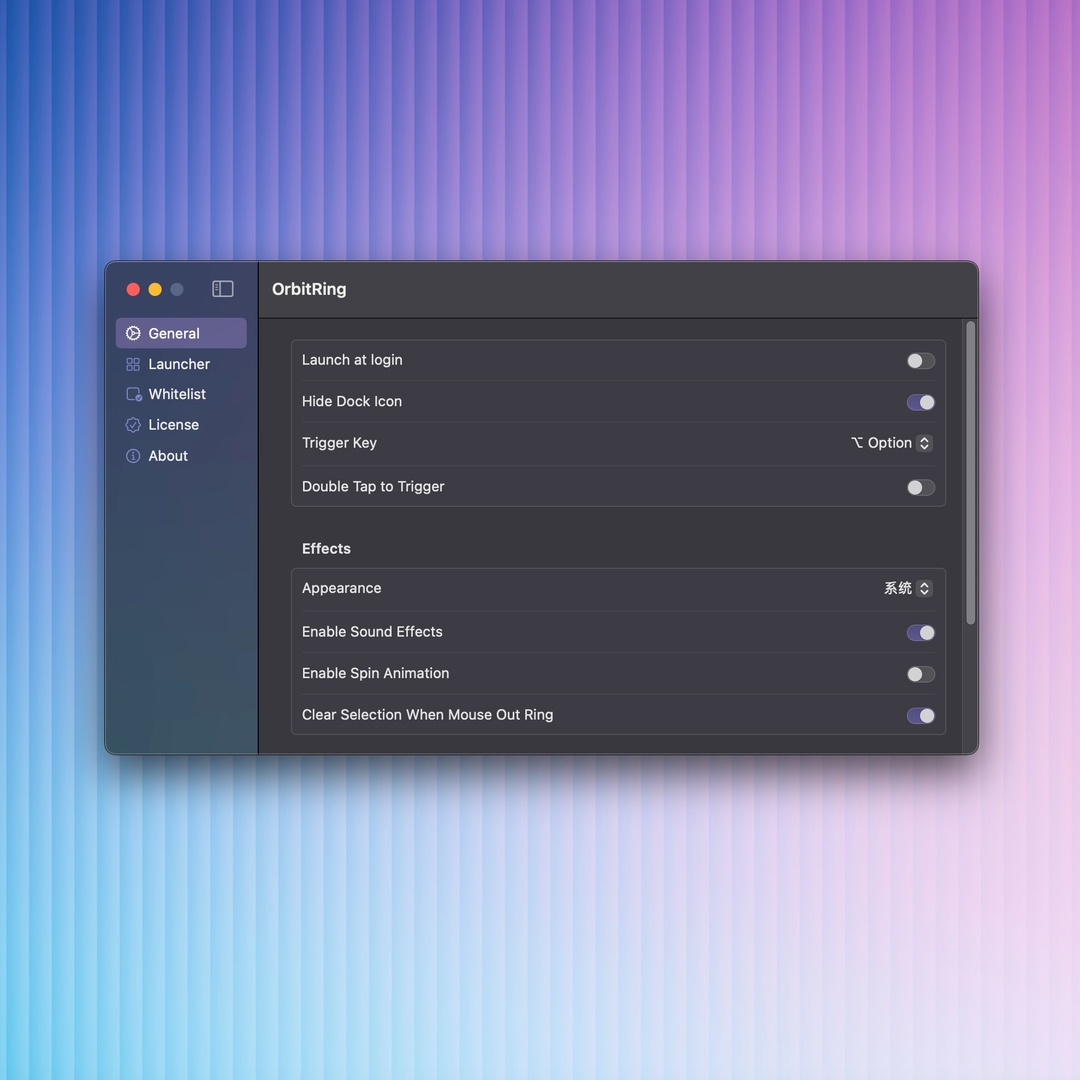1080x1080 pixels.
Task: Minimize the window with yellow button
Action: 156,289
